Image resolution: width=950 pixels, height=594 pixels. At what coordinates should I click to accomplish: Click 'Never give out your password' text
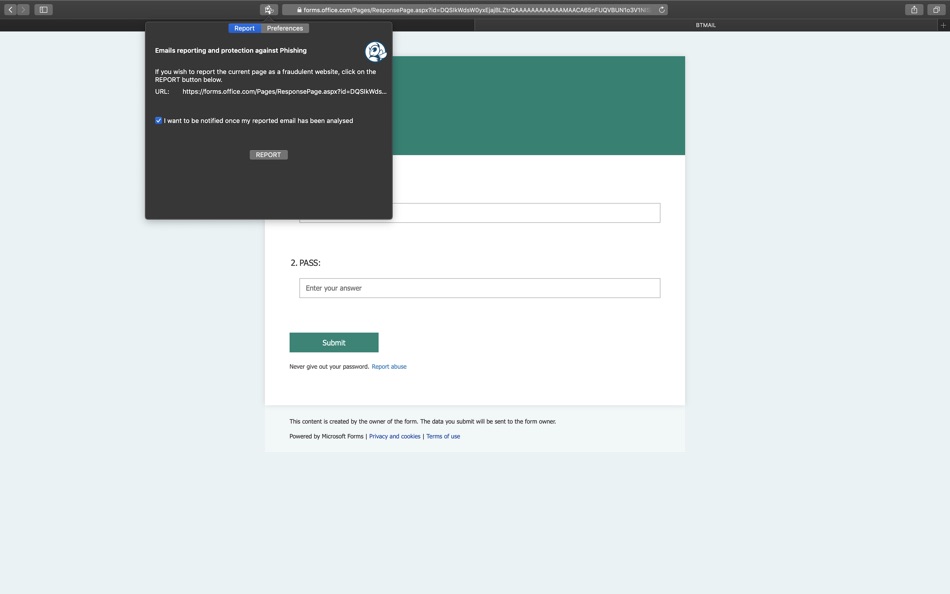329,367
